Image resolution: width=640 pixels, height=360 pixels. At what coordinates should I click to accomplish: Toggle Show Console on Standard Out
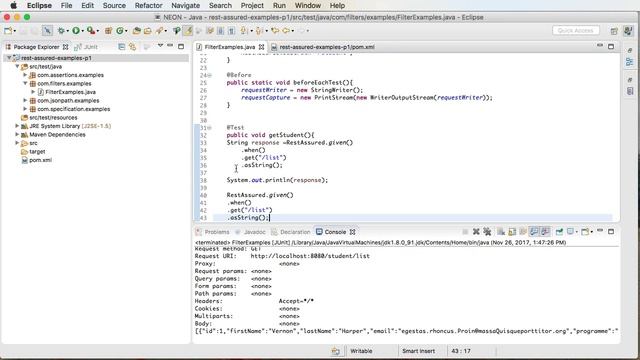[x=534, y=232]
